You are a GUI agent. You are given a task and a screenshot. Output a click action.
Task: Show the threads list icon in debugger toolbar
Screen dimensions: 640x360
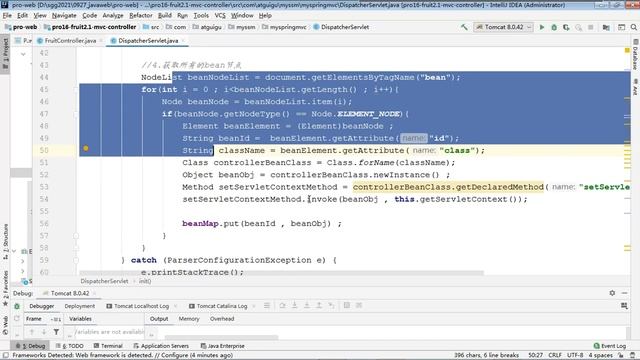[267, 305]
